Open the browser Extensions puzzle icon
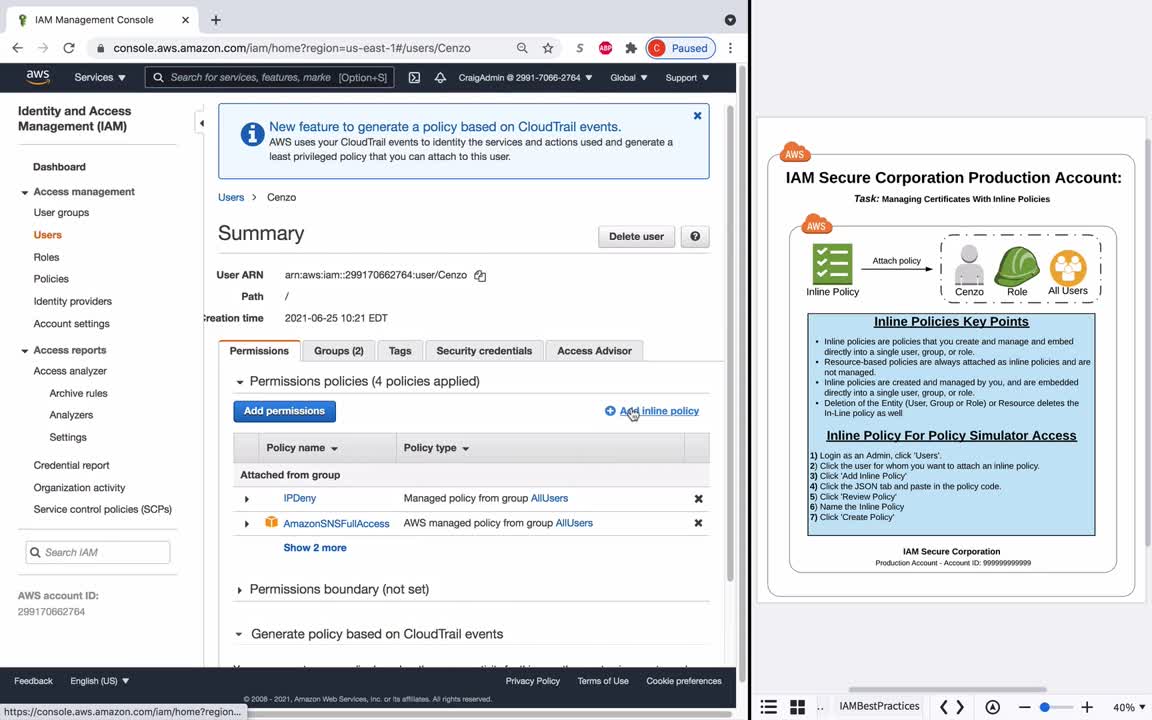 point(631,48)
